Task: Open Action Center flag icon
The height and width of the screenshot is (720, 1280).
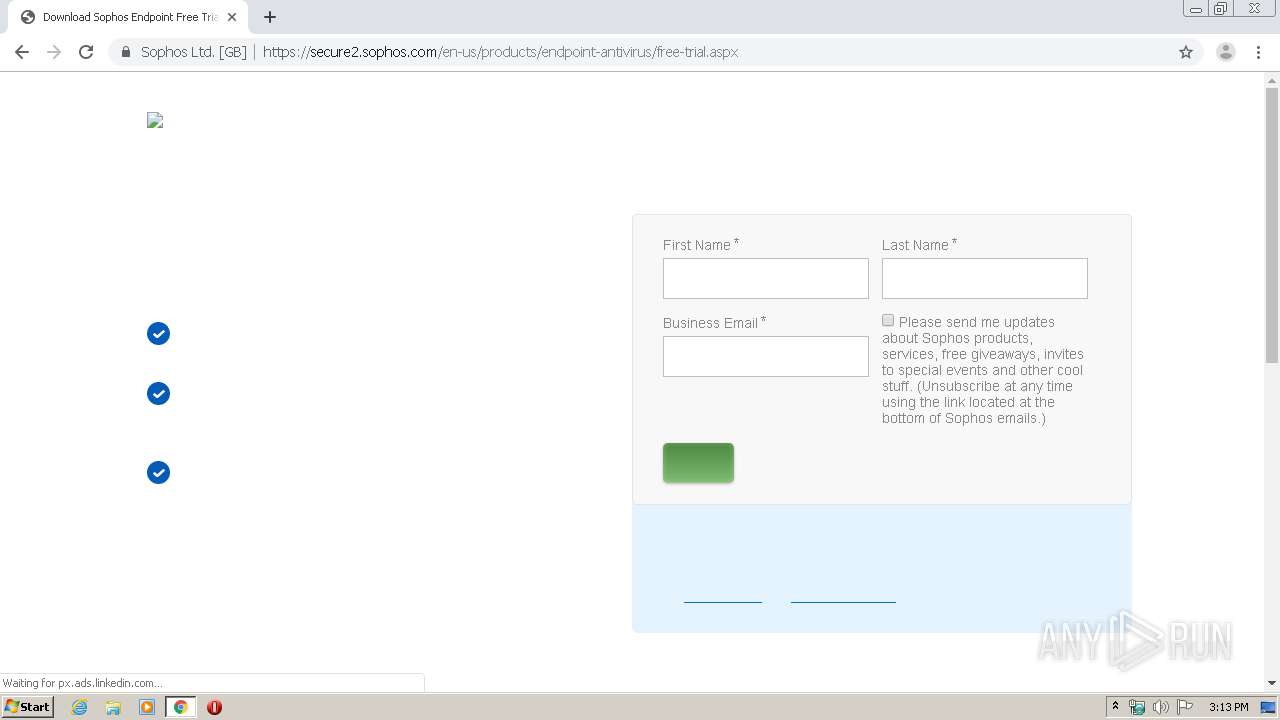Action: click(x=1185, y=707)
